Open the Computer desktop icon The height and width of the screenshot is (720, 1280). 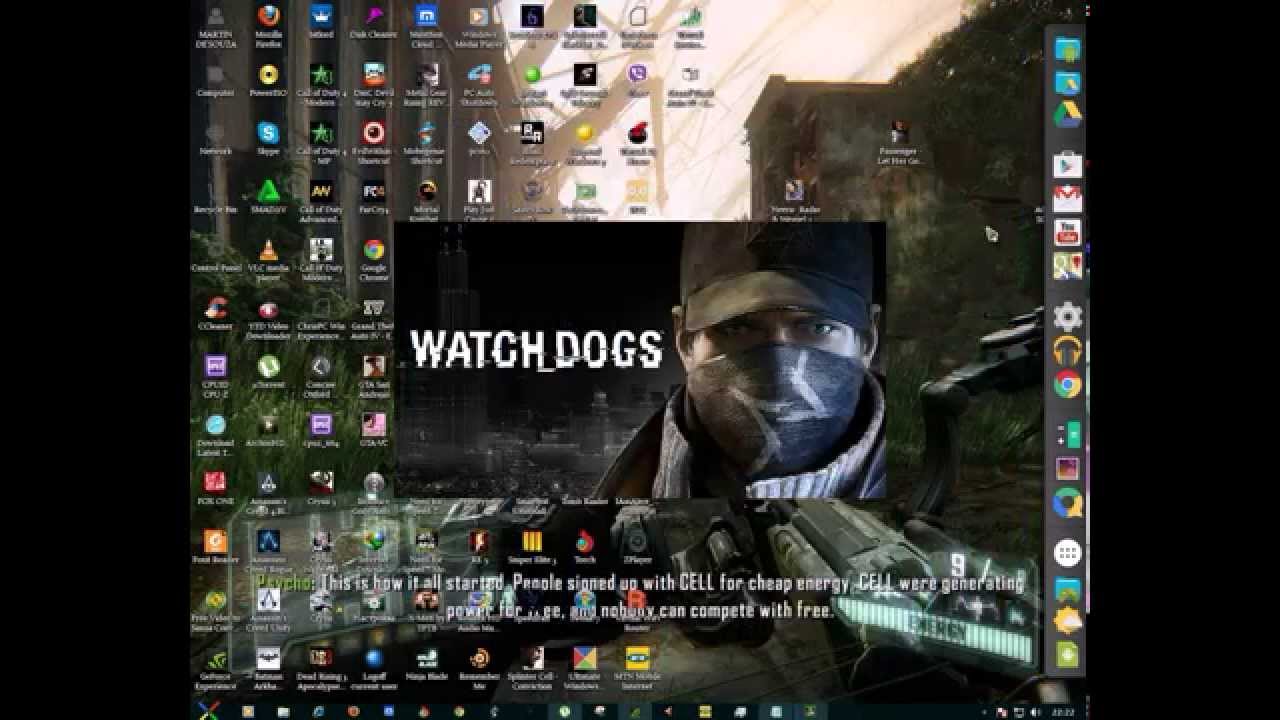215,80
